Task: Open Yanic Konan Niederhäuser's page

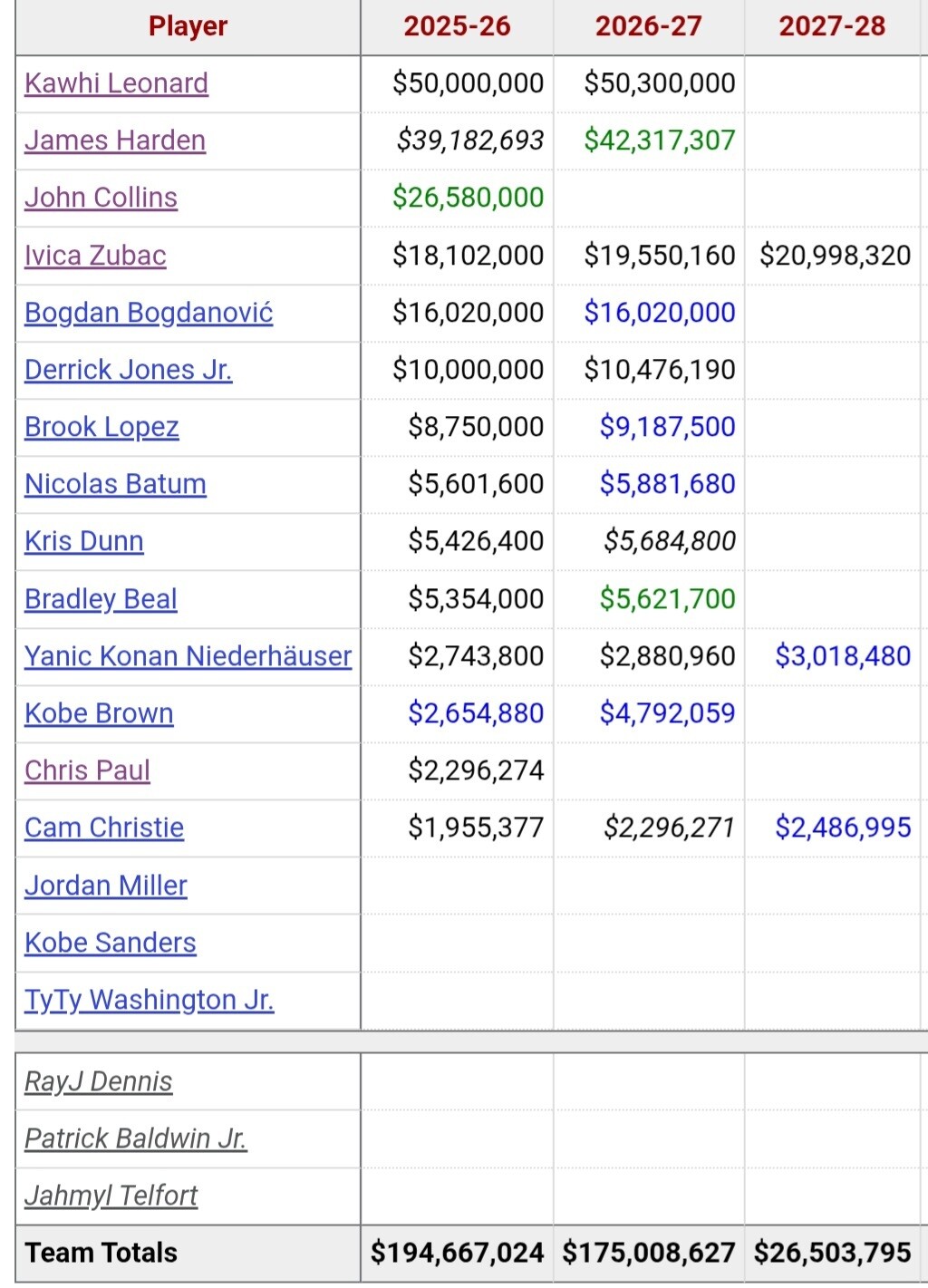Action: coord(188,656)
